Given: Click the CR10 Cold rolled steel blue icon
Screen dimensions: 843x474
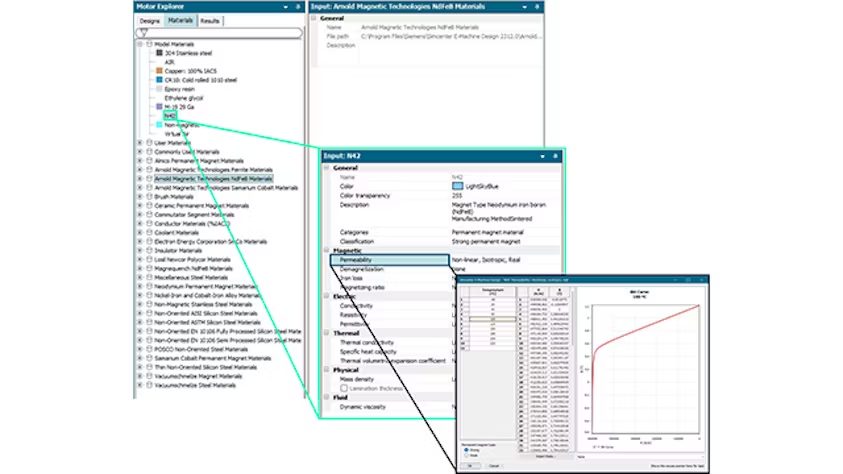Looking at the screenshot, I should click(x=159, y=80).
